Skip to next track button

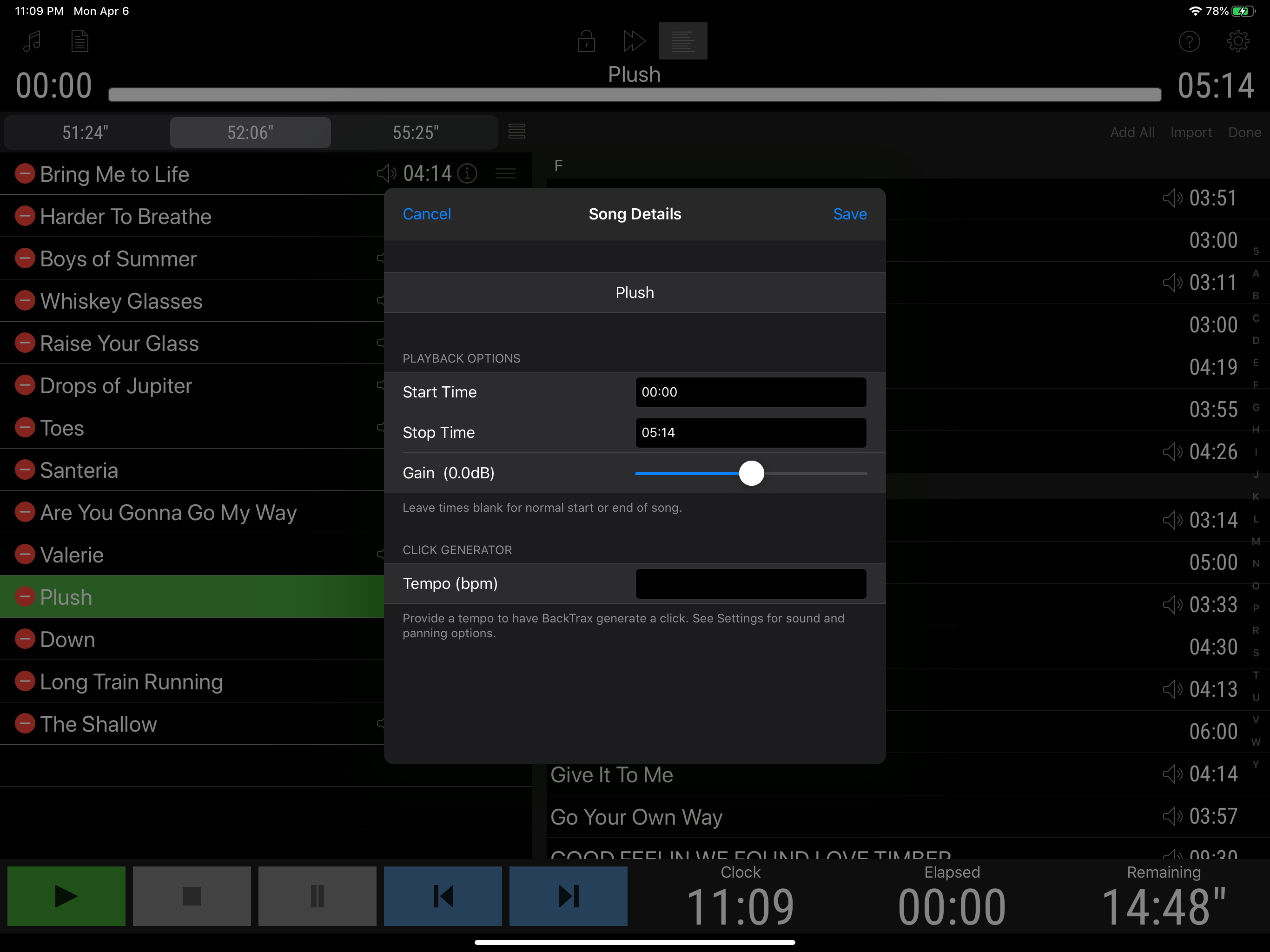pos(568,896)
